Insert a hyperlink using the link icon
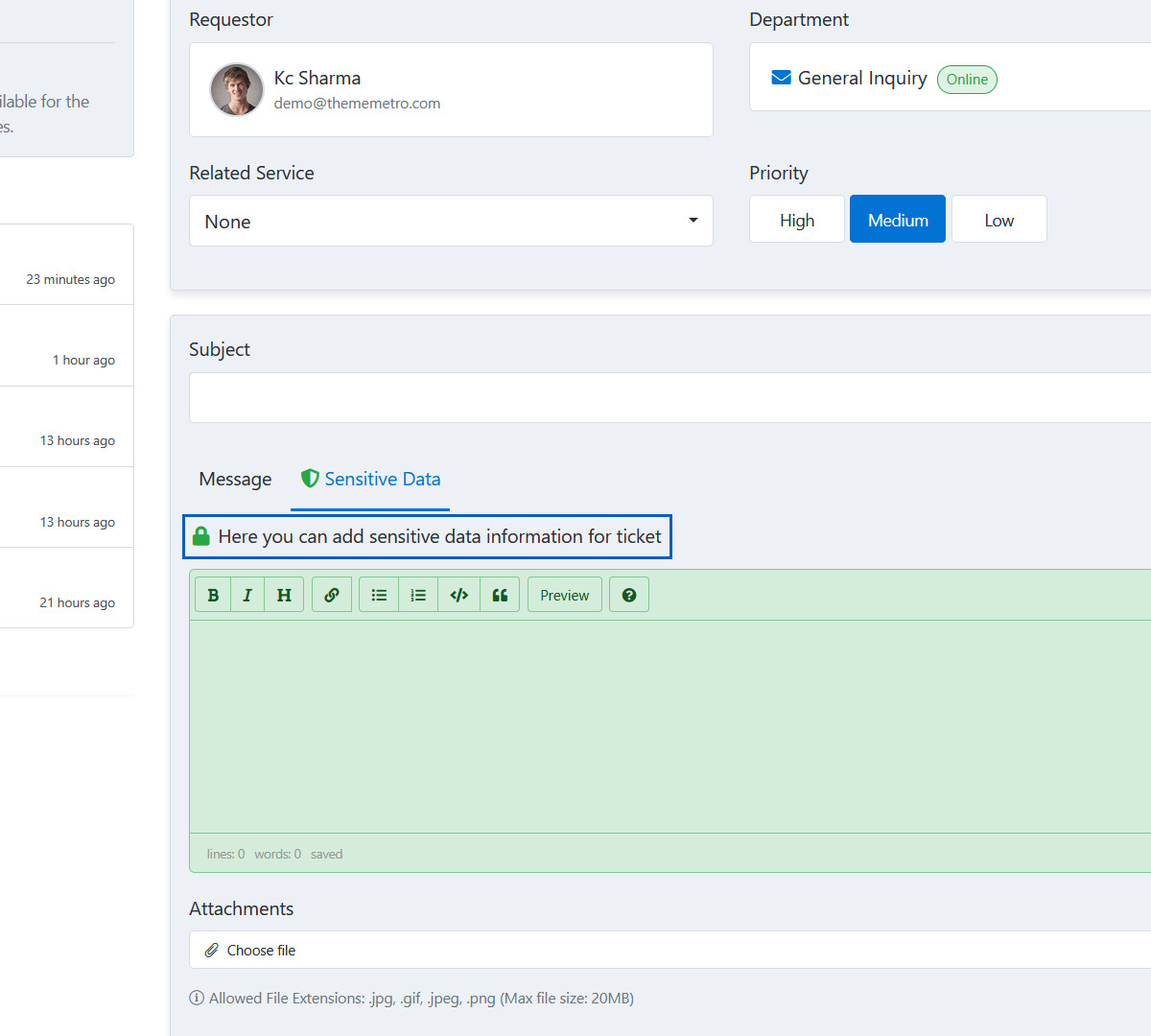 [332, 595]
